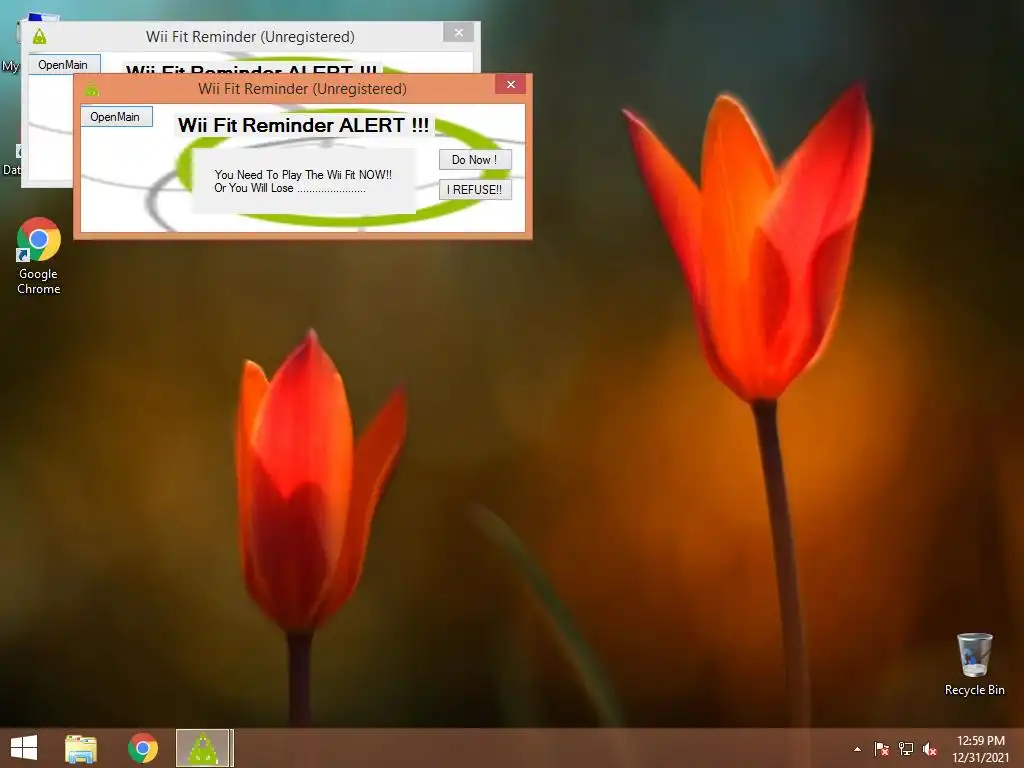The width and height of the screenshot is (1024, 768).
Task: Select the Google Chrome desktop shortcut
Action: pyautogui.click(x=39, y=256)
